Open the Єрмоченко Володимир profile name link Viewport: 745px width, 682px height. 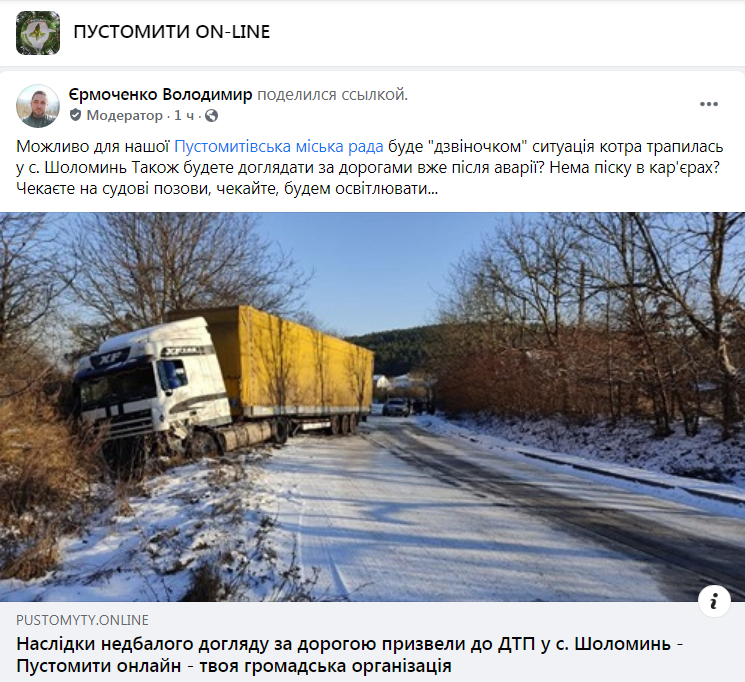click(160, 95)
